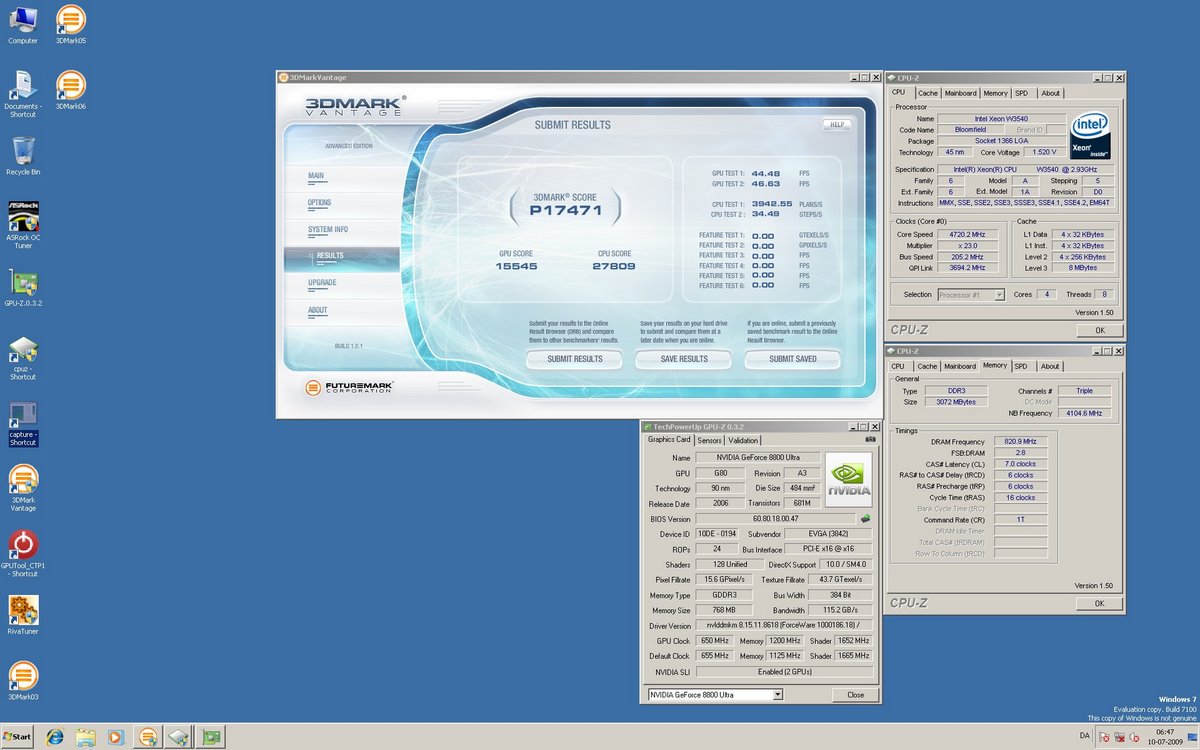
Task: Select the capture - Shortcut desktop icon
Action: coord(23,424)
